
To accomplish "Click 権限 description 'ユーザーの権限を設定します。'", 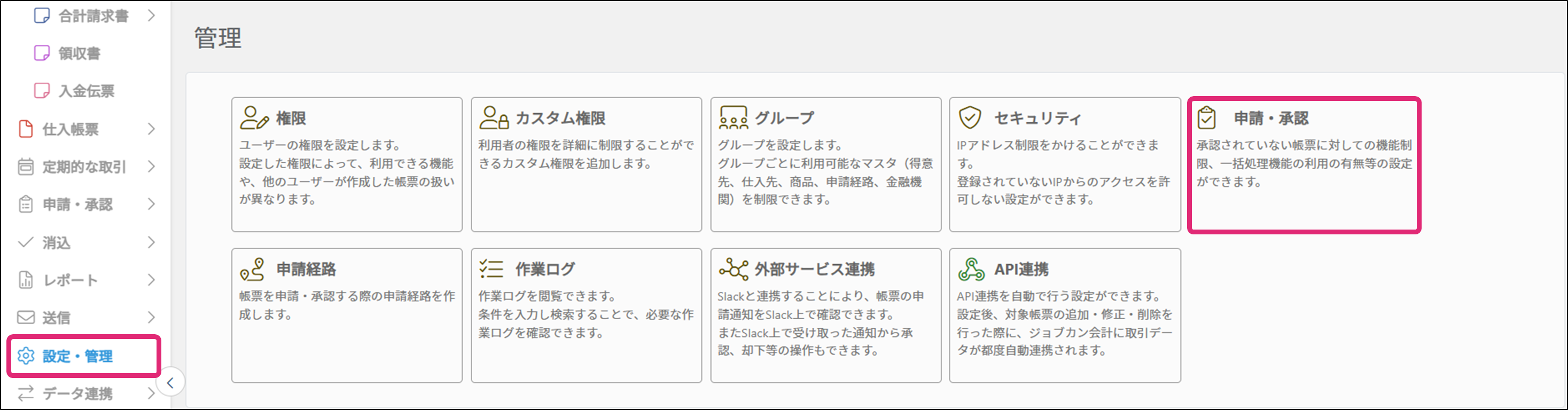I will point(320,145).
